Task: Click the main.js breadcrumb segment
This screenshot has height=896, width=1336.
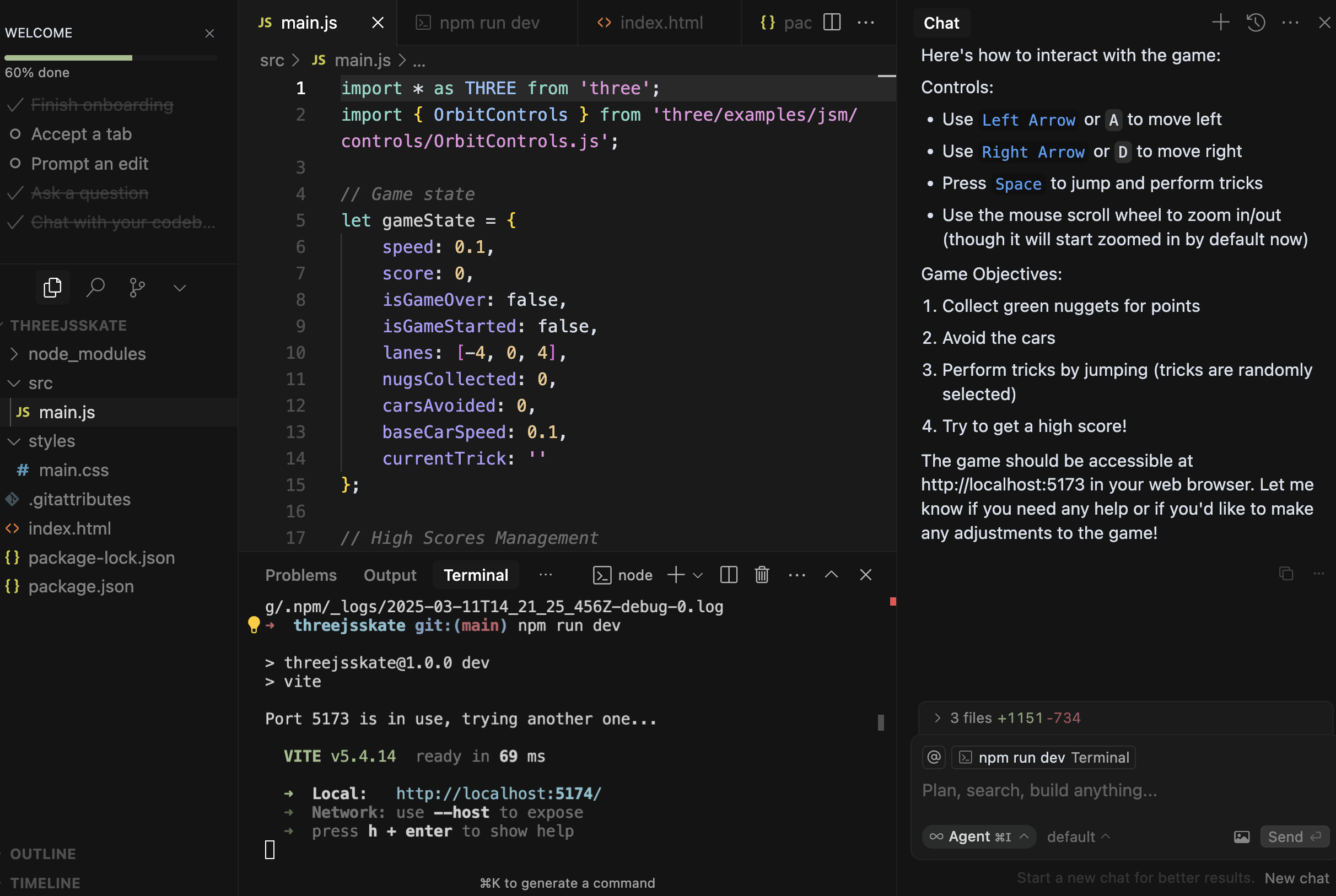Action: pyautogui.click(x=362, y=60)
